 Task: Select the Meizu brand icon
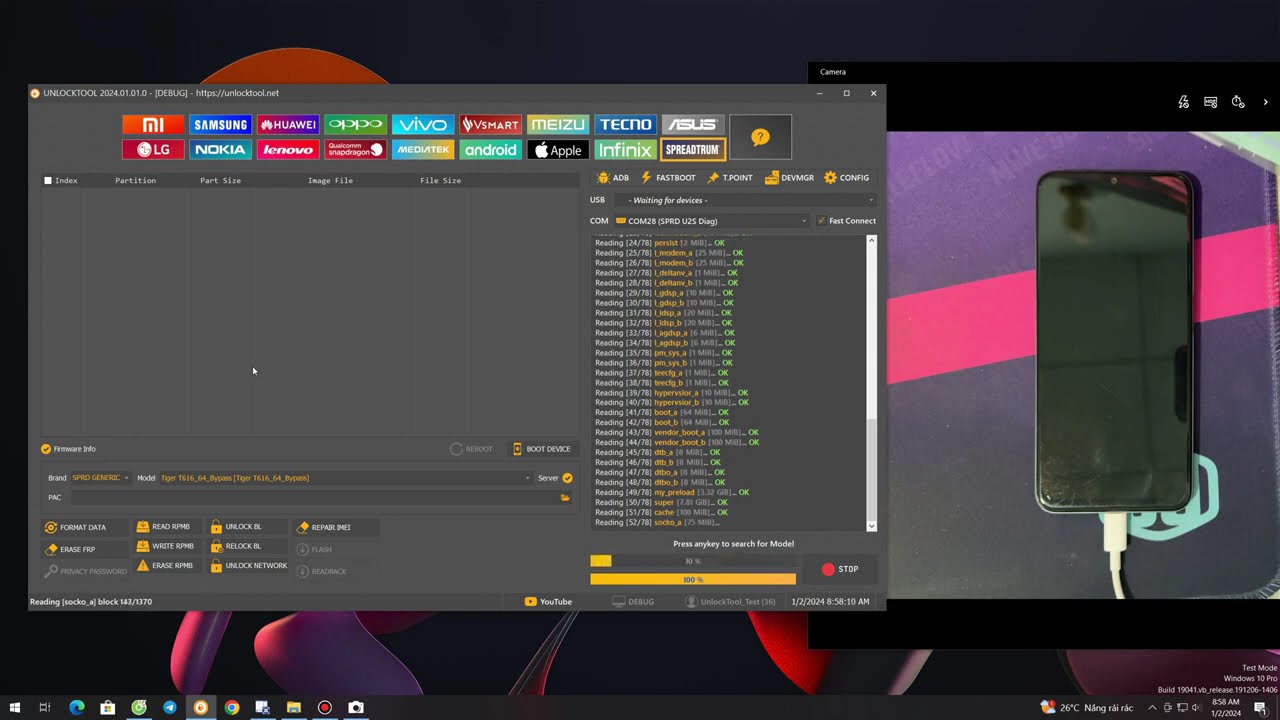[x=558, y=125]
